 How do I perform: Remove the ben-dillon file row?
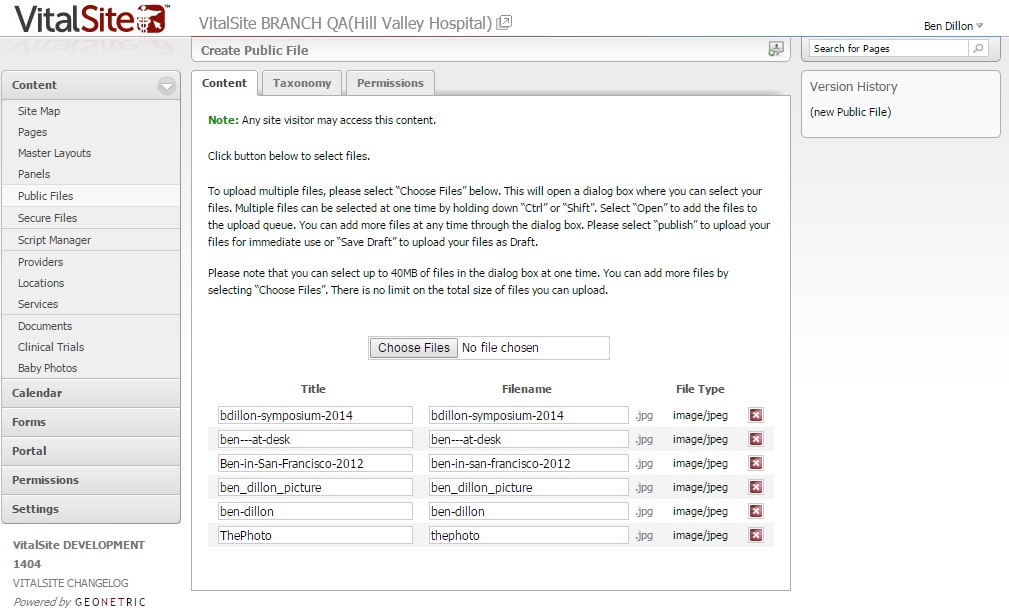pos(756,511)
